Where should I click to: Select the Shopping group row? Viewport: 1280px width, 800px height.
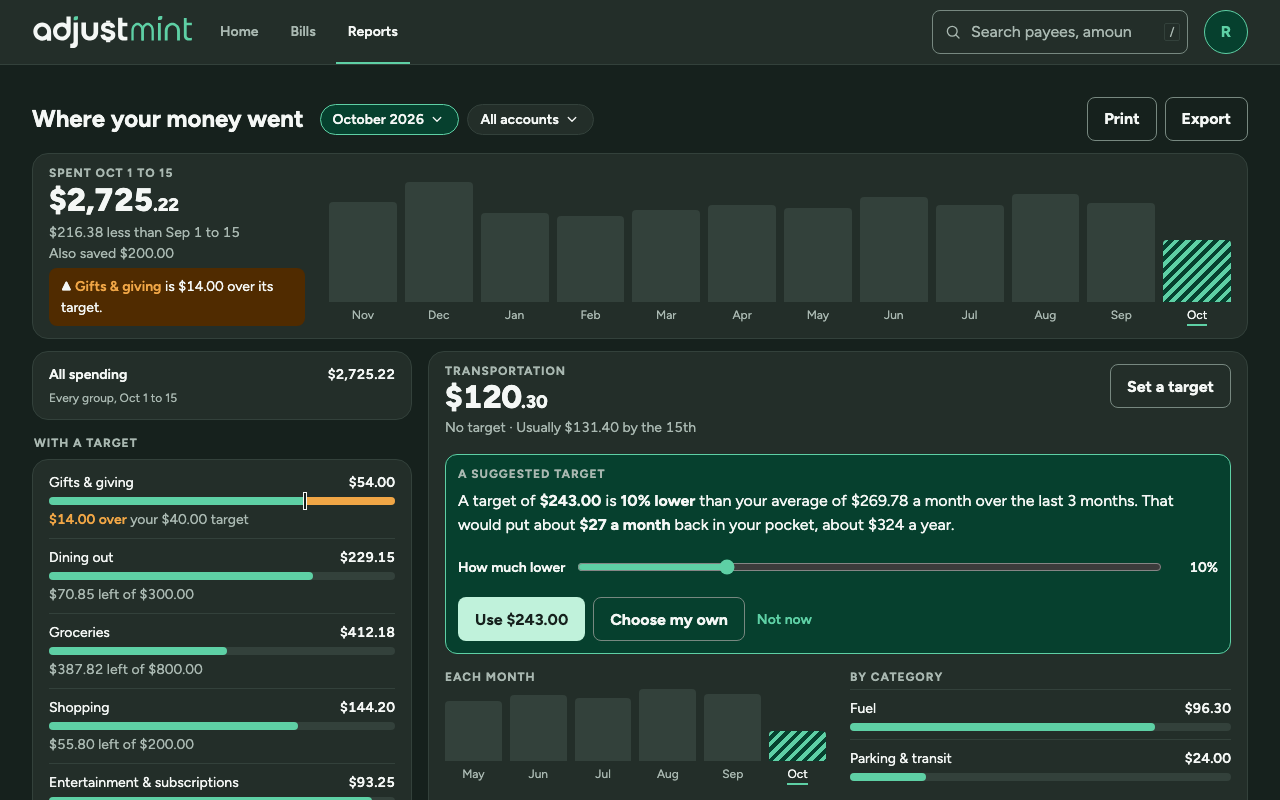tap(222, 726)
